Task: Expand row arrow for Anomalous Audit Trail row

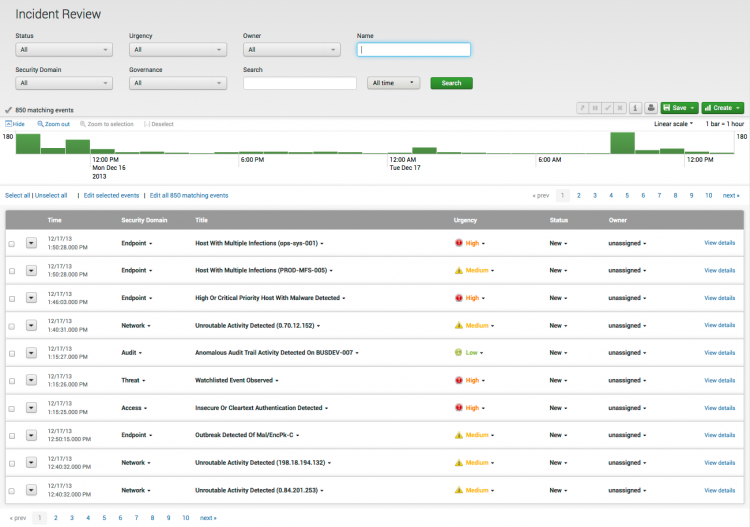Action: click(x=31, y=353)
